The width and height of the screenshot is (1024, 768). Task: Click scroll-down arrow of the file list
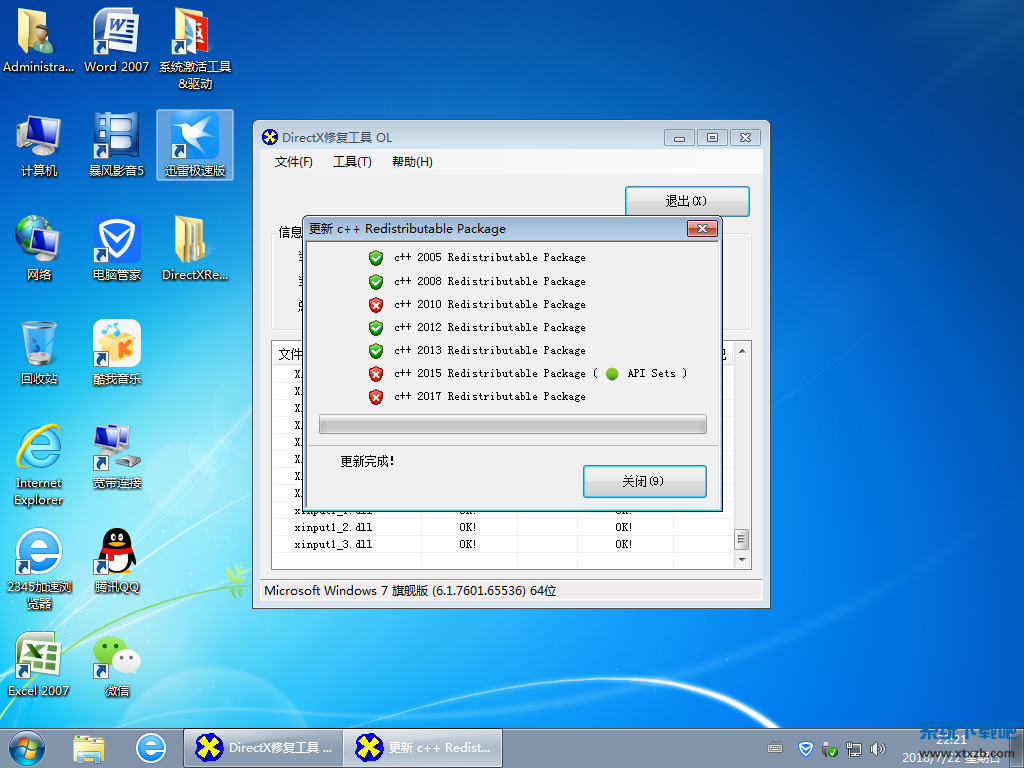(x=742, y=560)
